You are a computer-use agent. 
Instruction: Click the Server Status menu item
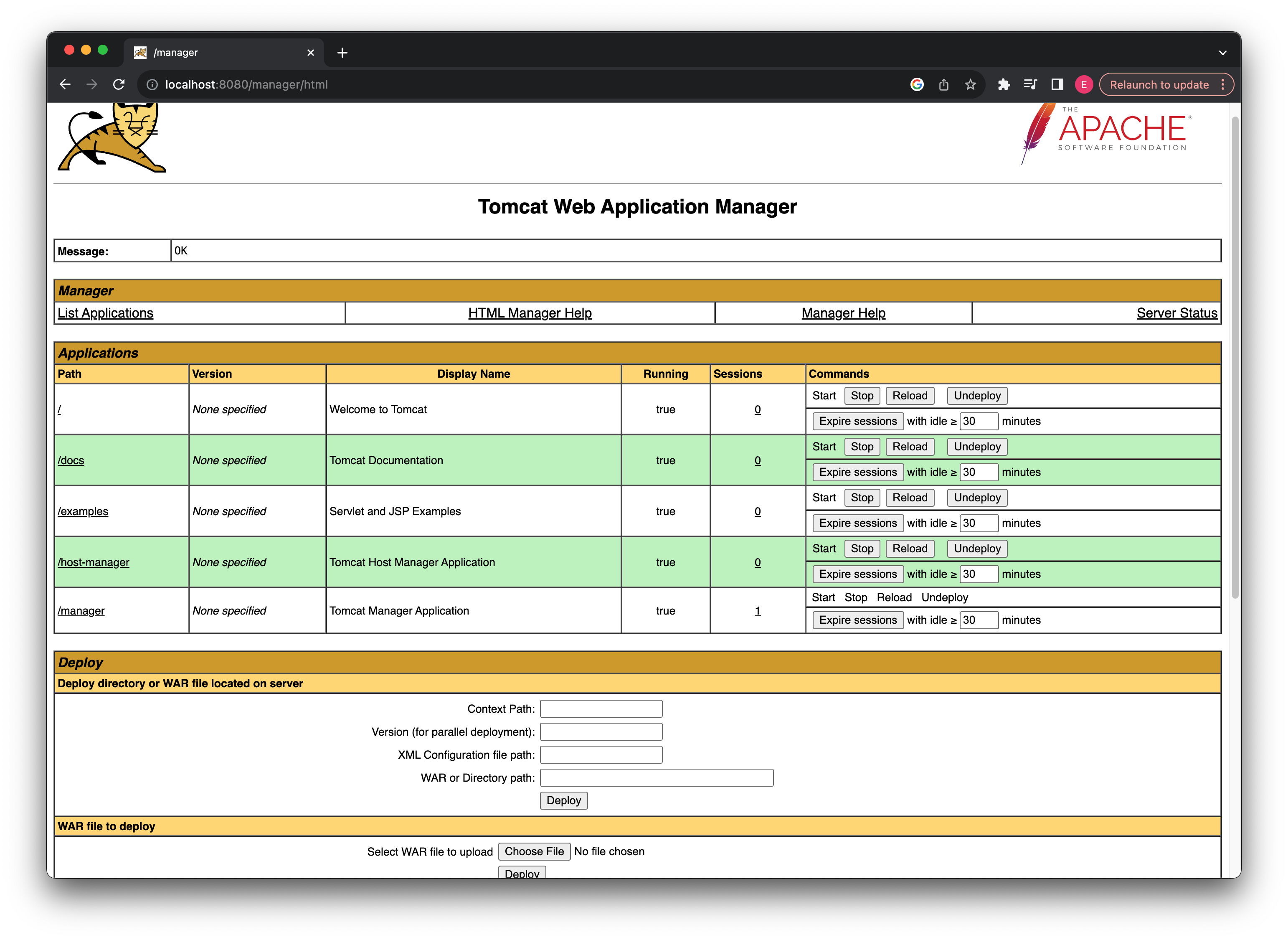tap(1177, 313)
